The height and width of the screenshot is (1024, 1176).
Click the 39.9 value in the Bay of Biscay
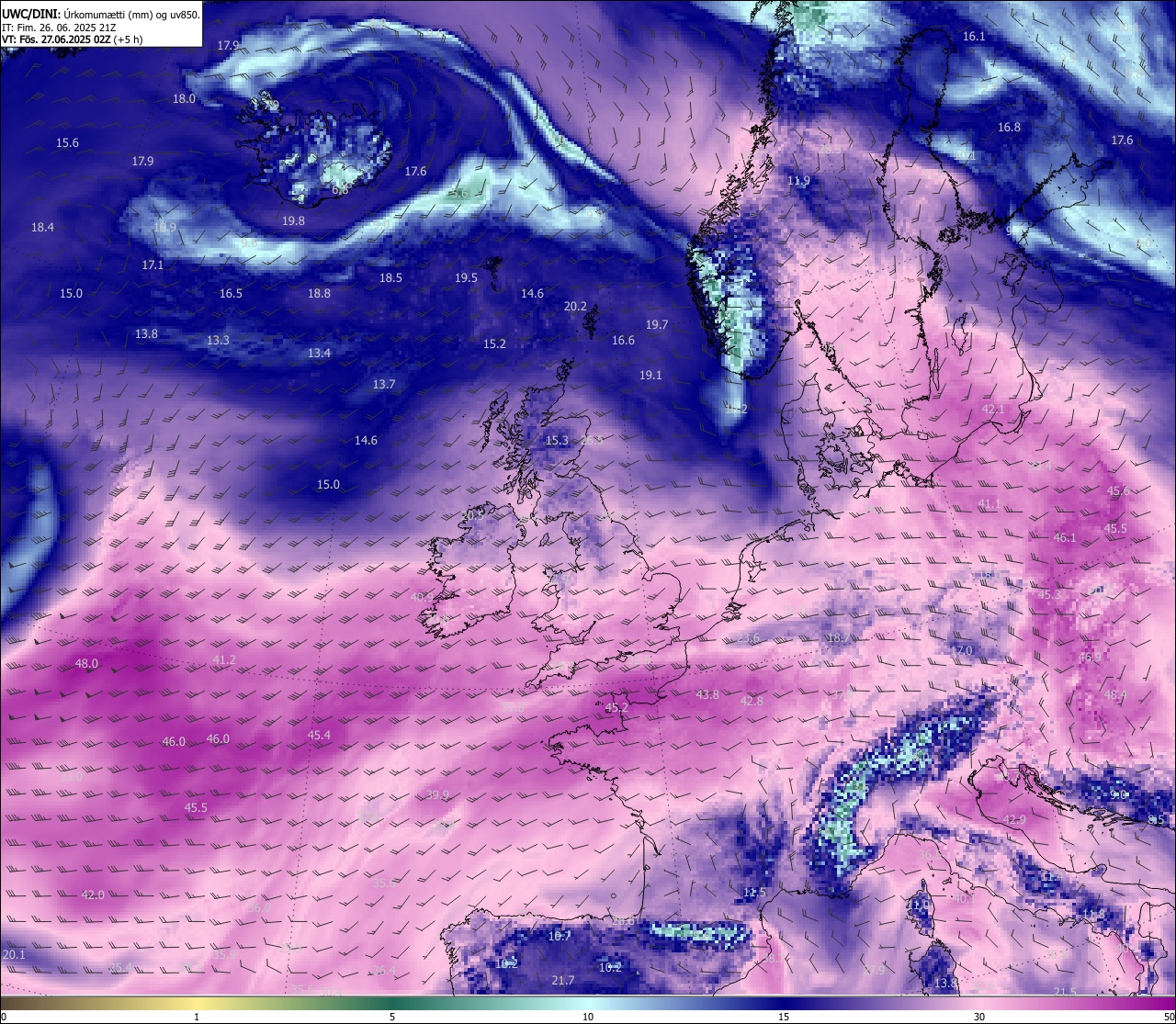pyautogui.click(x=438, y=794)
